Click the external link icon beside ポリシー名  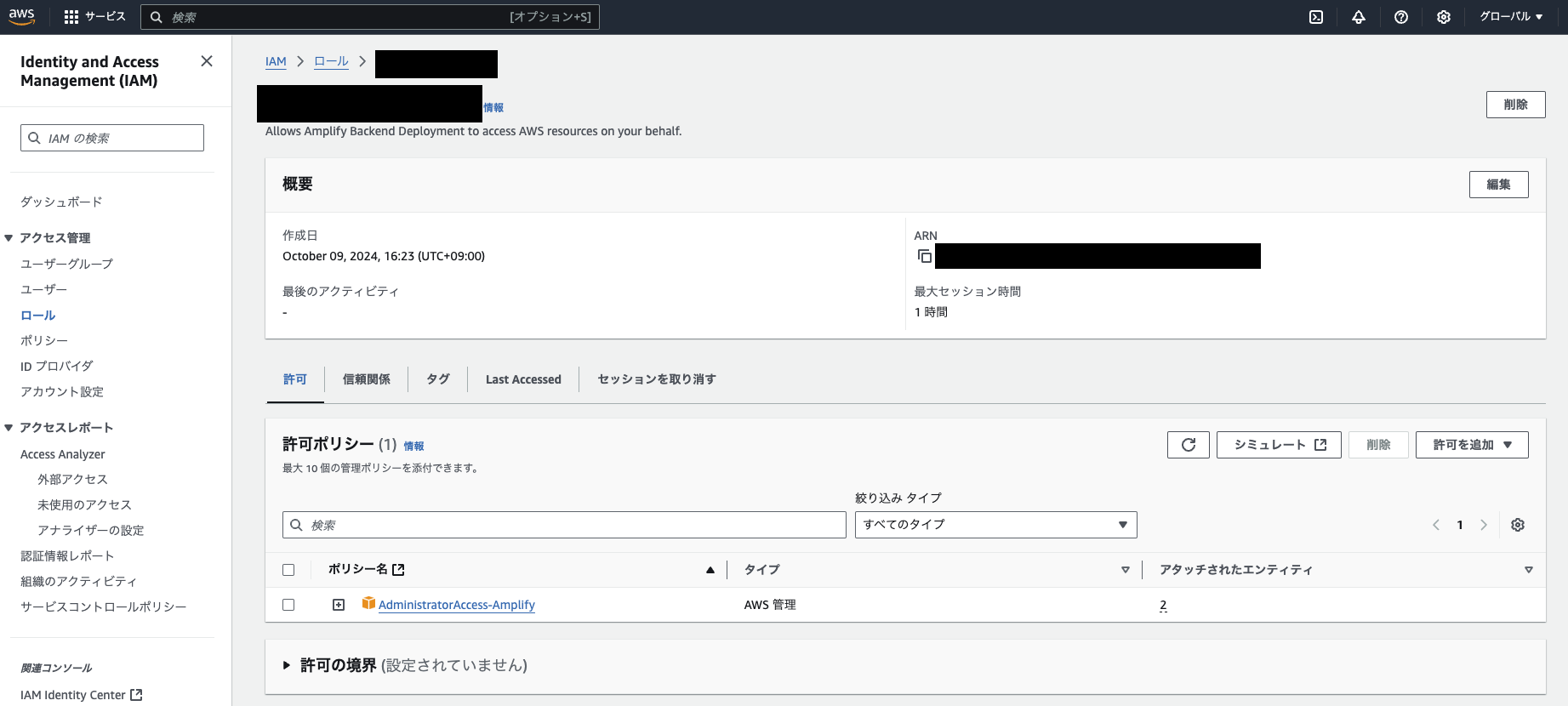398,570
